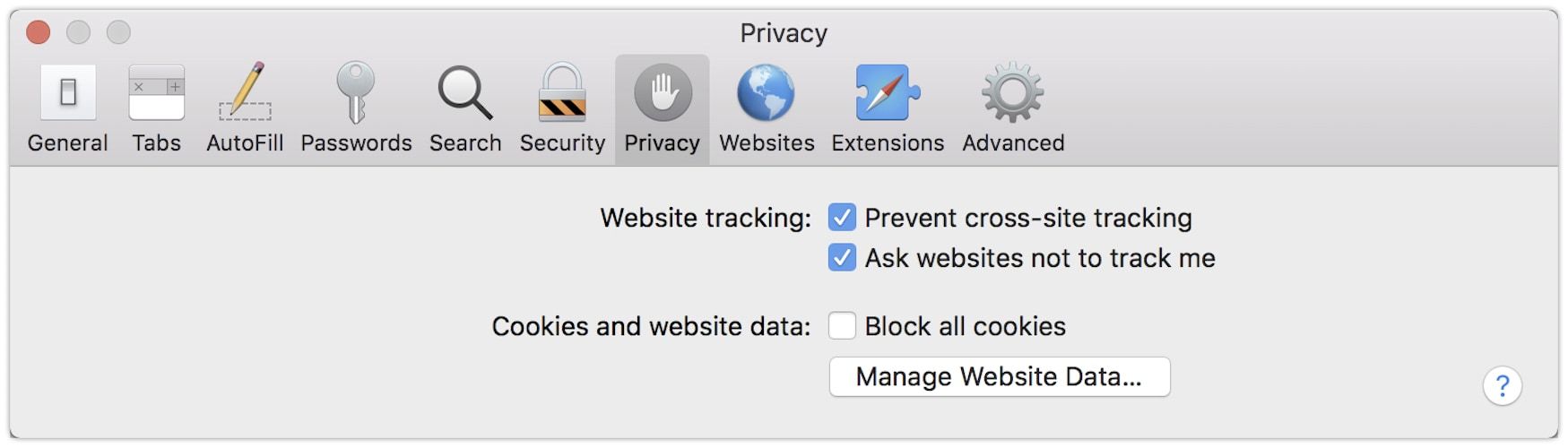Click the Manage Website Data button
This screenshot has height=448, width=1568.
pyautogui.click(x=999, y=377)
